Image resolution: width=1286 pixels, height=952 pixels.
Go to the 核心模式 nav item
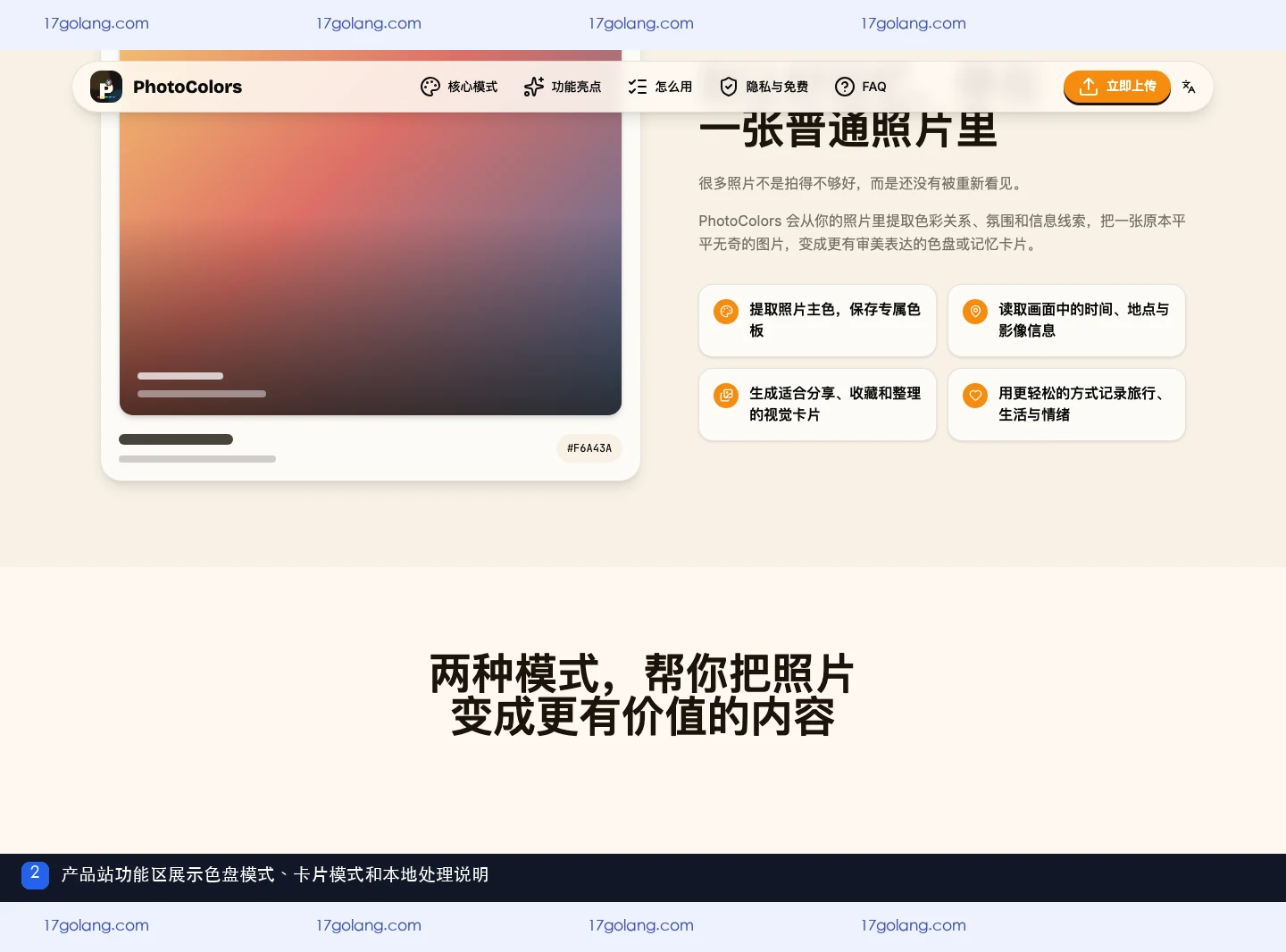point(459,87)
